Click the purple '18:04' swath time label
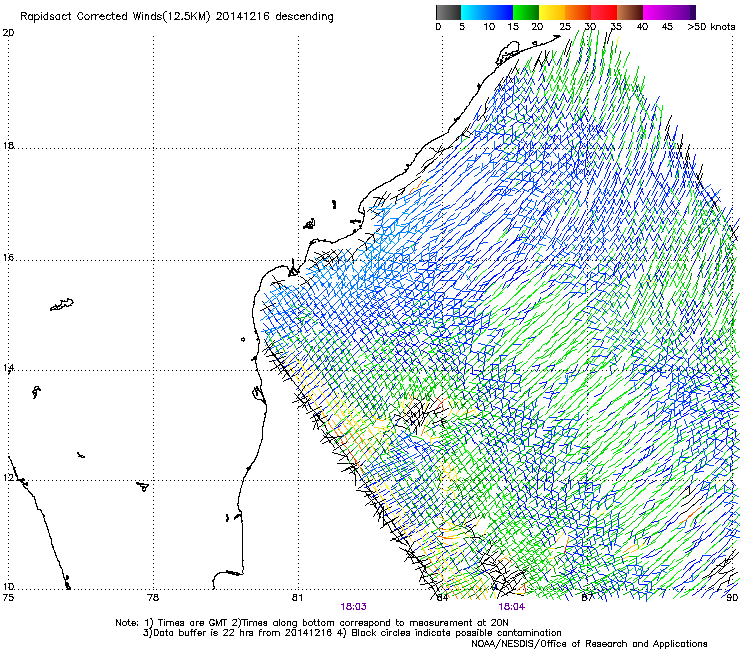The image size is (740, 650). tap(512, 607)
